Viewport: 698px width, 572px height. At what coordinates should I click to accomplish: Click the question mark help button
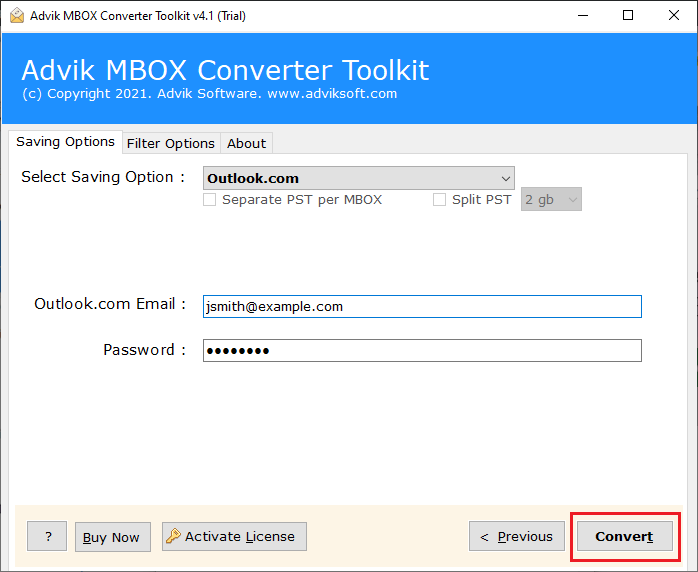point(47,536)
